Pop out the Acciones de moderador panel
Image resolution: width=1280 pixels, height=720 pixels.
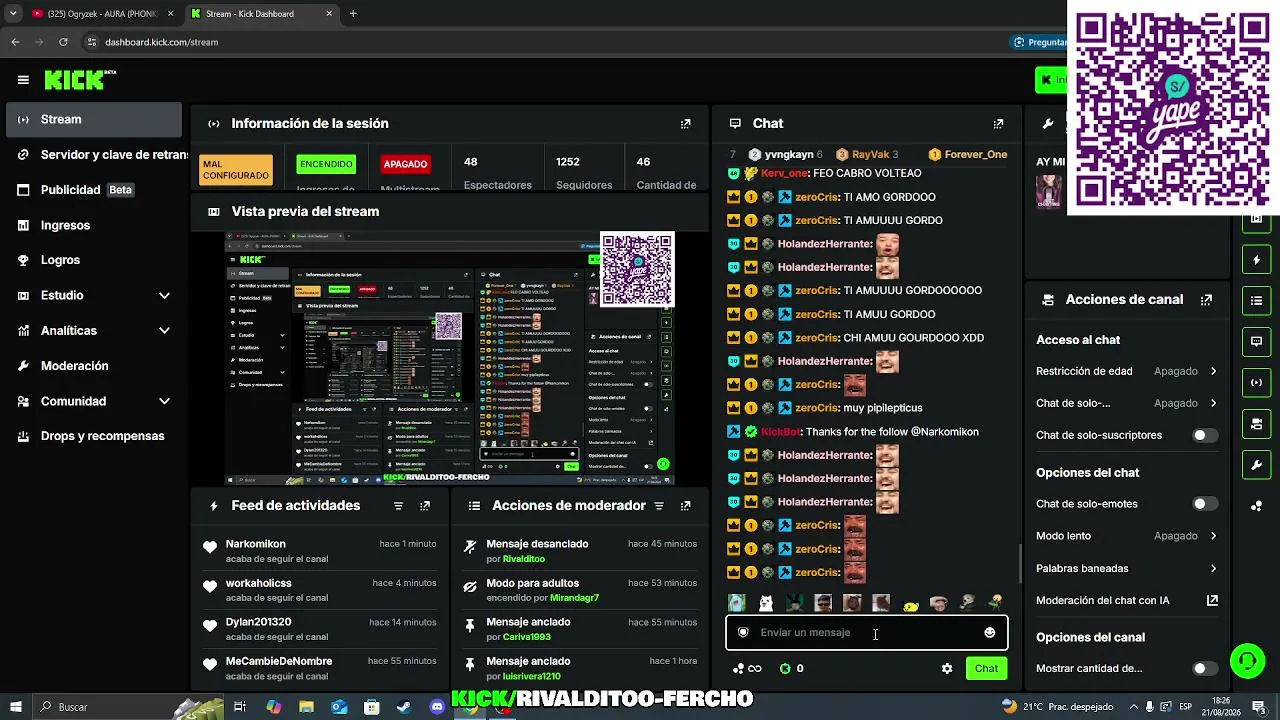pyautogui.click(x=685, y=506)
